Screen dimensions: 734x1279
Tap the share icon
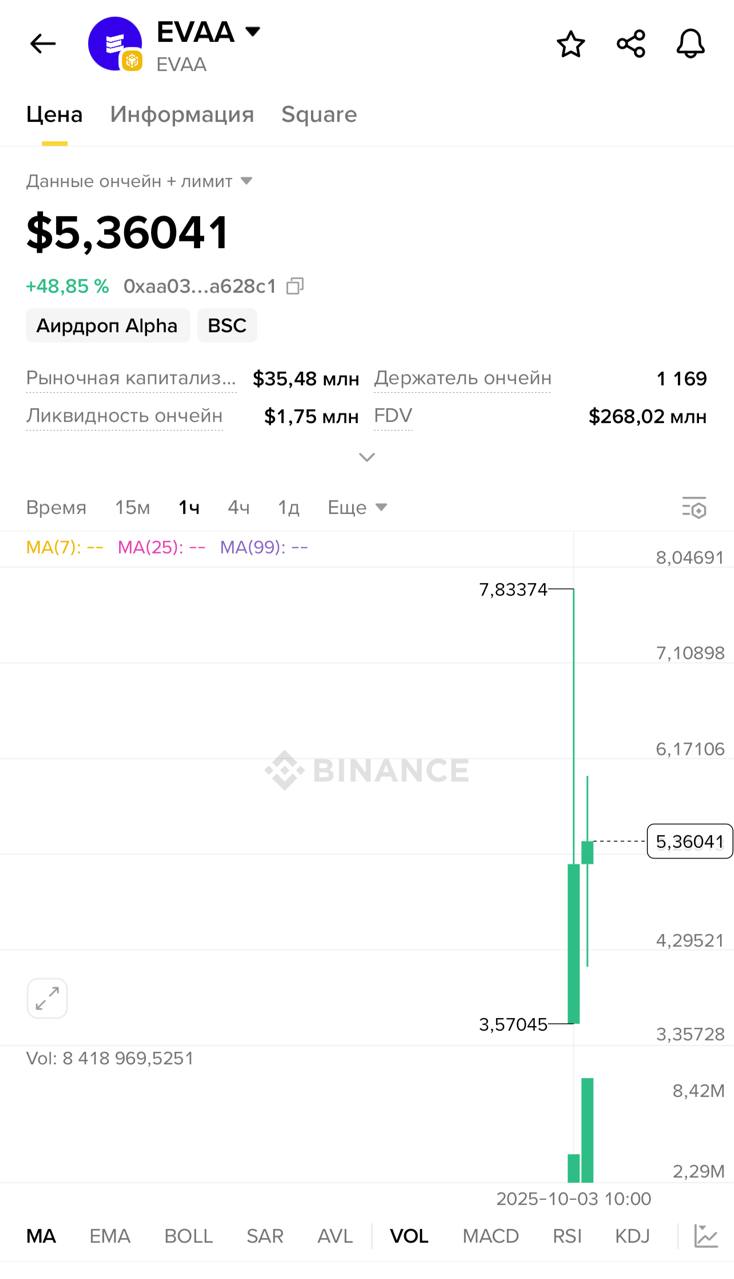point(631,44)
